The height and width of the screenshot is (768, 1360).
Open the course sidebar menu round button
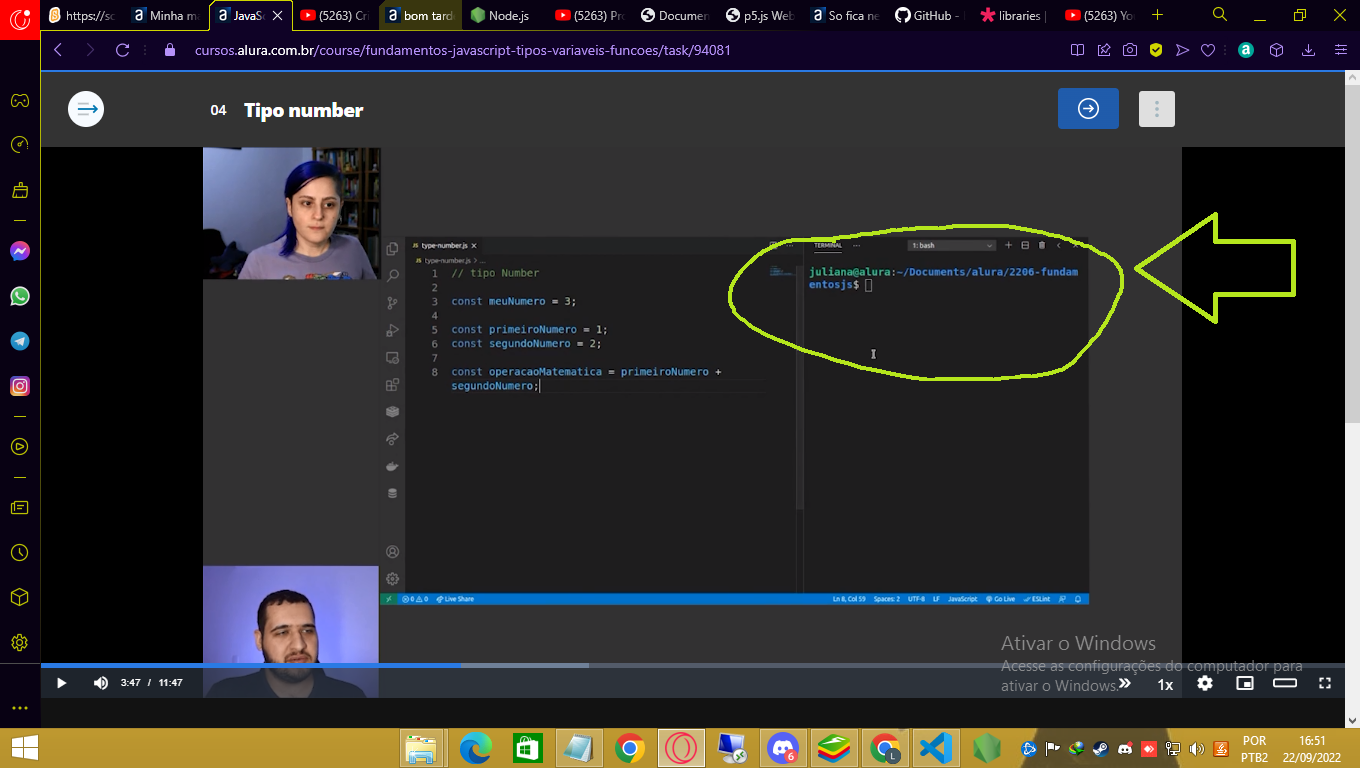point(86,109)
